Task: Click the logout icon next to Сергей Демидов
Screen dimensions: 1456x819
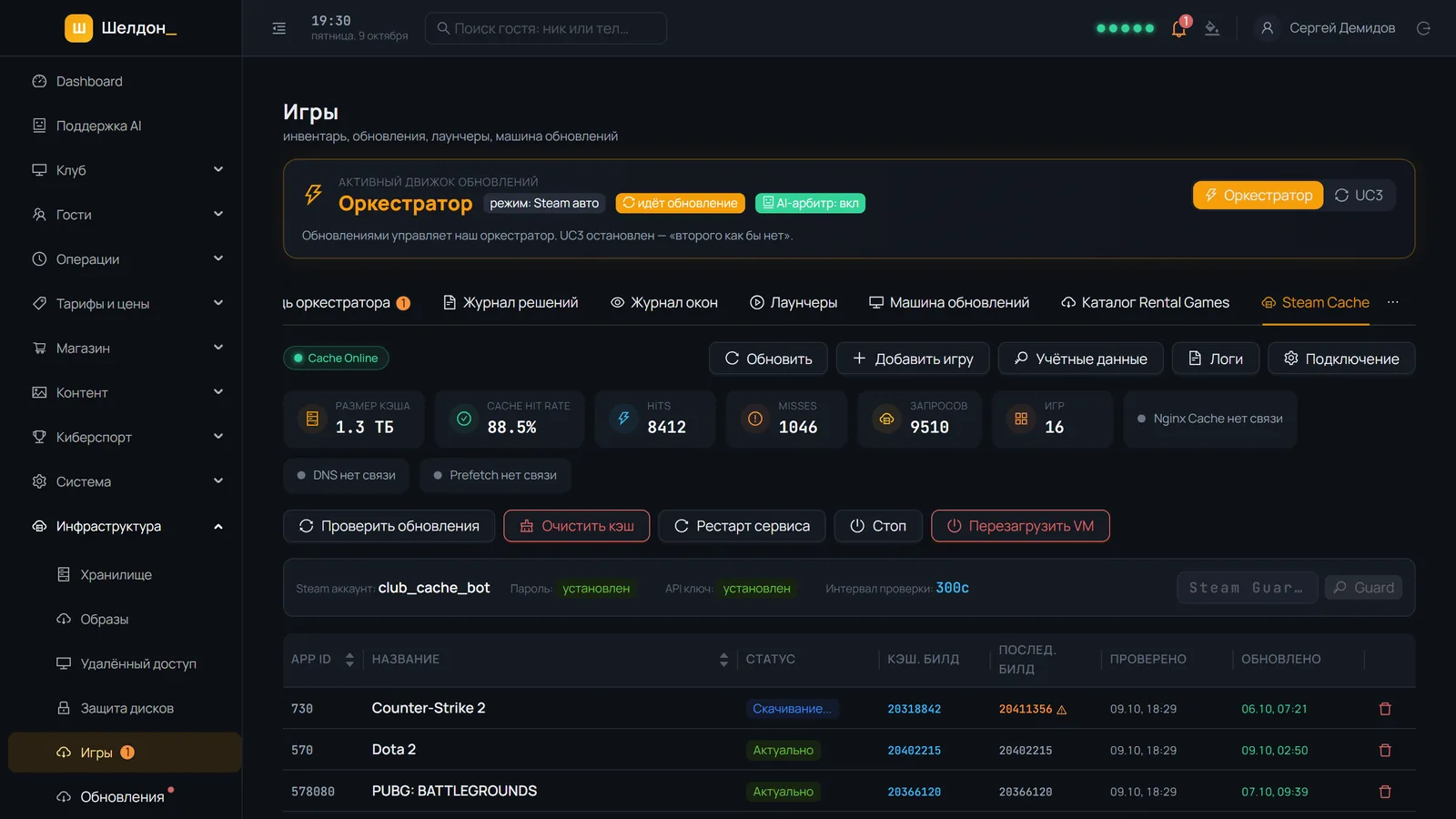Action: [x=1423, y=28]
